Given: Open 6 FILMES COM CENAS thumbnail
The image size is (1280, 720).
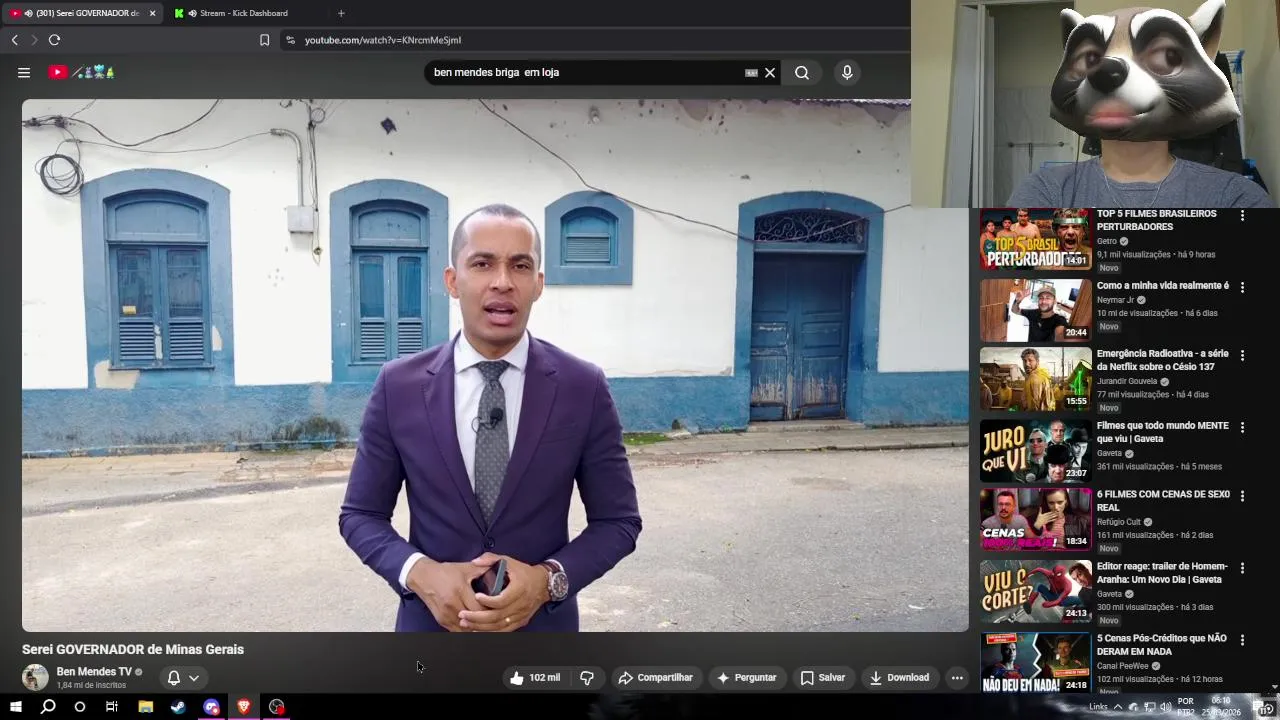Looking at the screenshot, I should pyautogui.click(x=1035, y=519).
